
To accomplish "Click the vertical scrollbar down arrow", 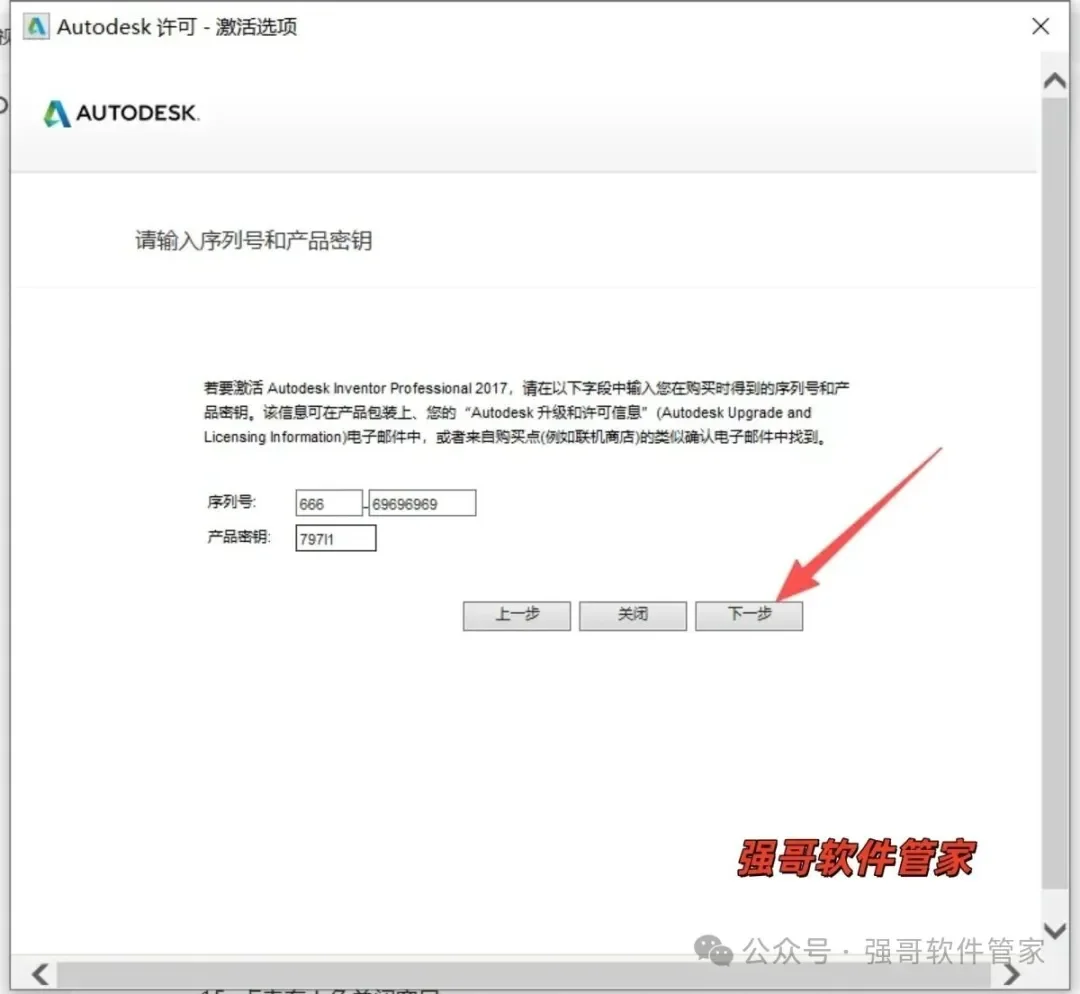I will [1055, 931].
